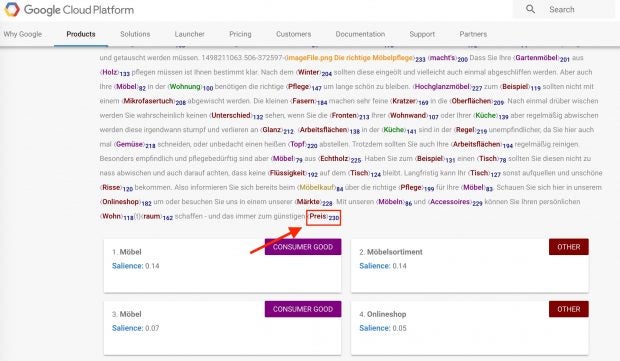Select the Products tab
620x361 pixels.
(81, 34)
